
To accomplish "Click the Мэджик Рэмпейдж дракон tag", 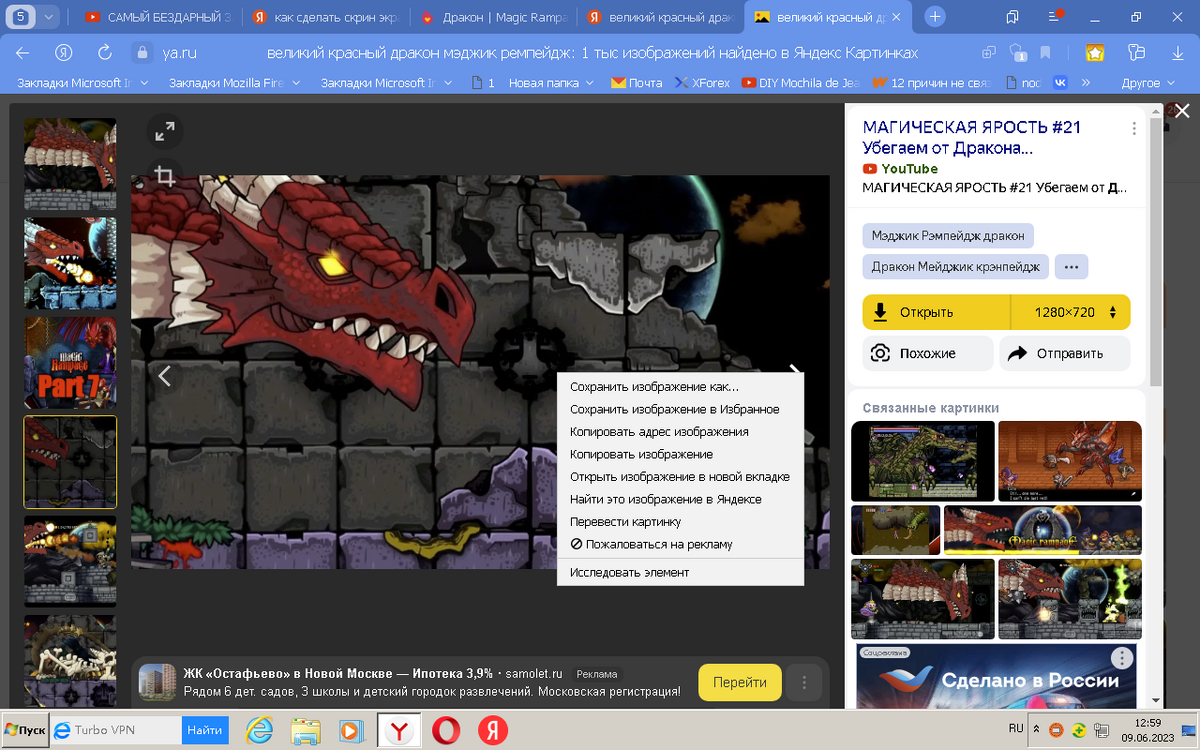I will [948, 236].
